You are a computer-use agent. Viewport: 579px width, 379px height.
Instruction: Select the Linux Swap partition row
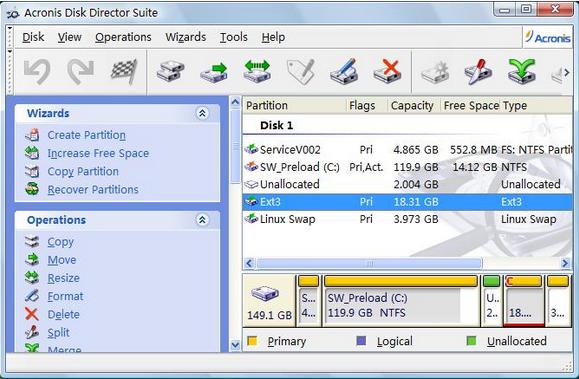coord(407,219)
